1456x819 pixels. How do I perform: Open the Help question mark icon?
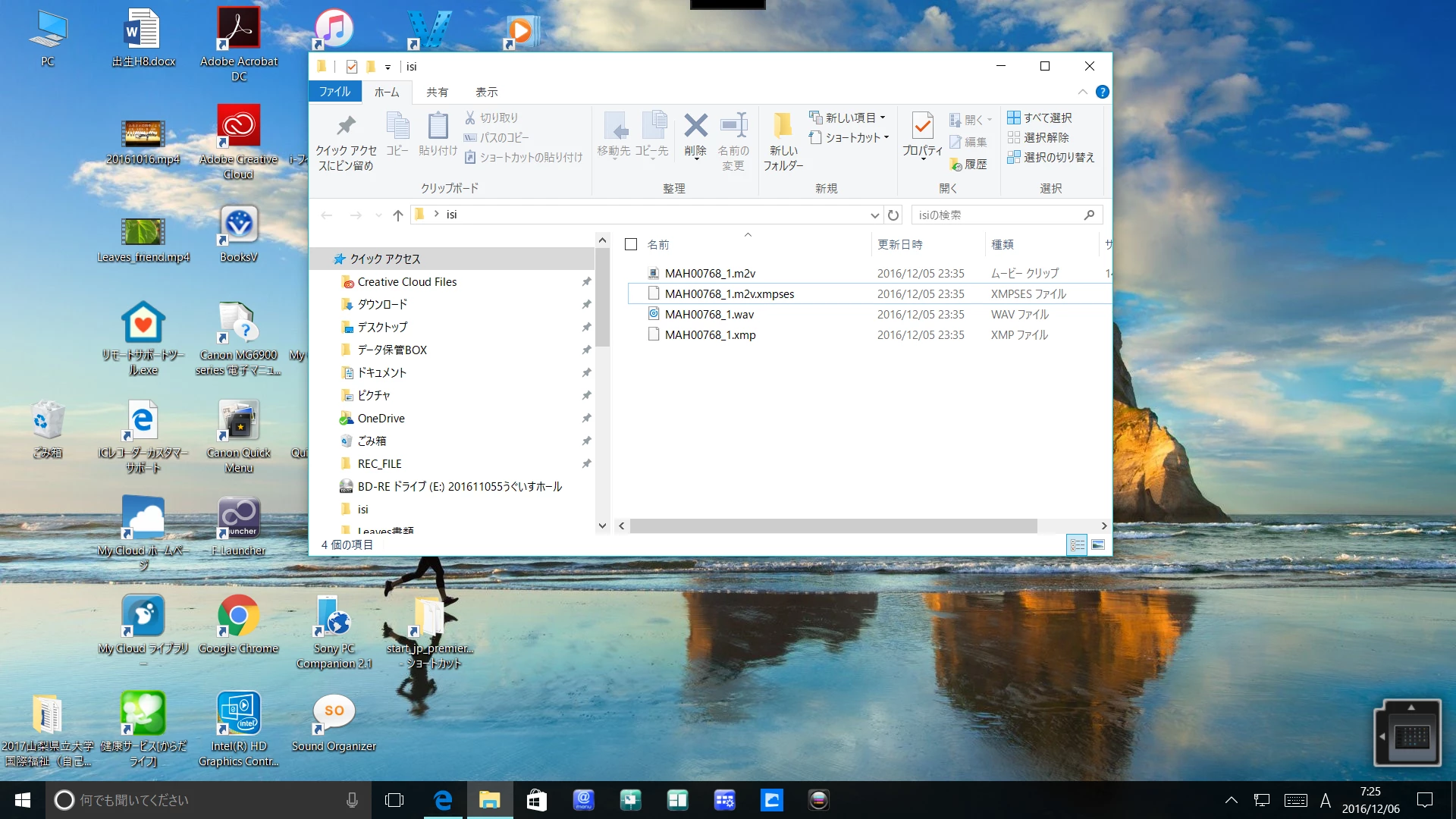[1102, 92]
